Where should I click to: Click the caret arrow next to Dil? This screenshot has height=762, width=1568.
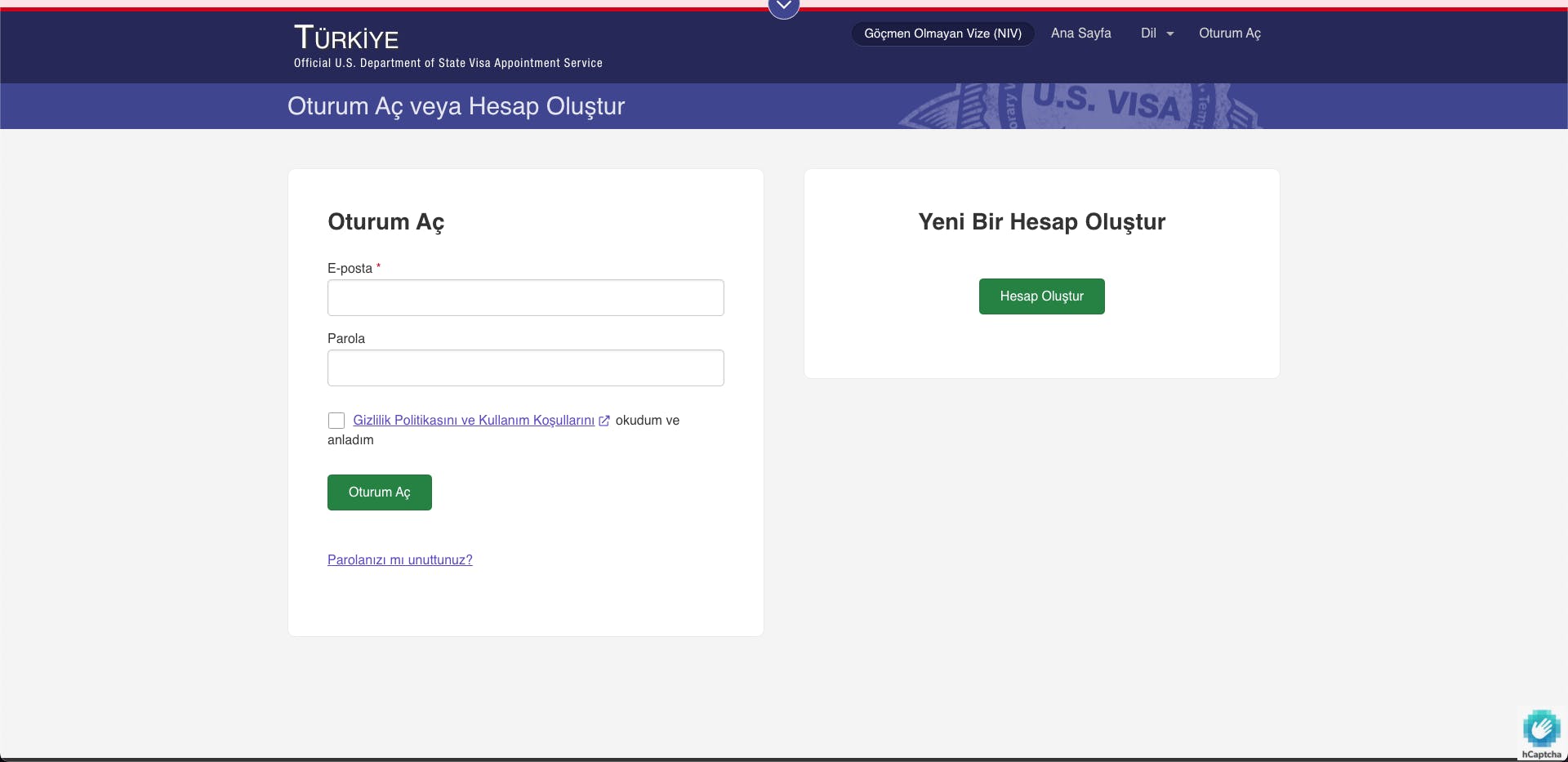point(1170,34)
